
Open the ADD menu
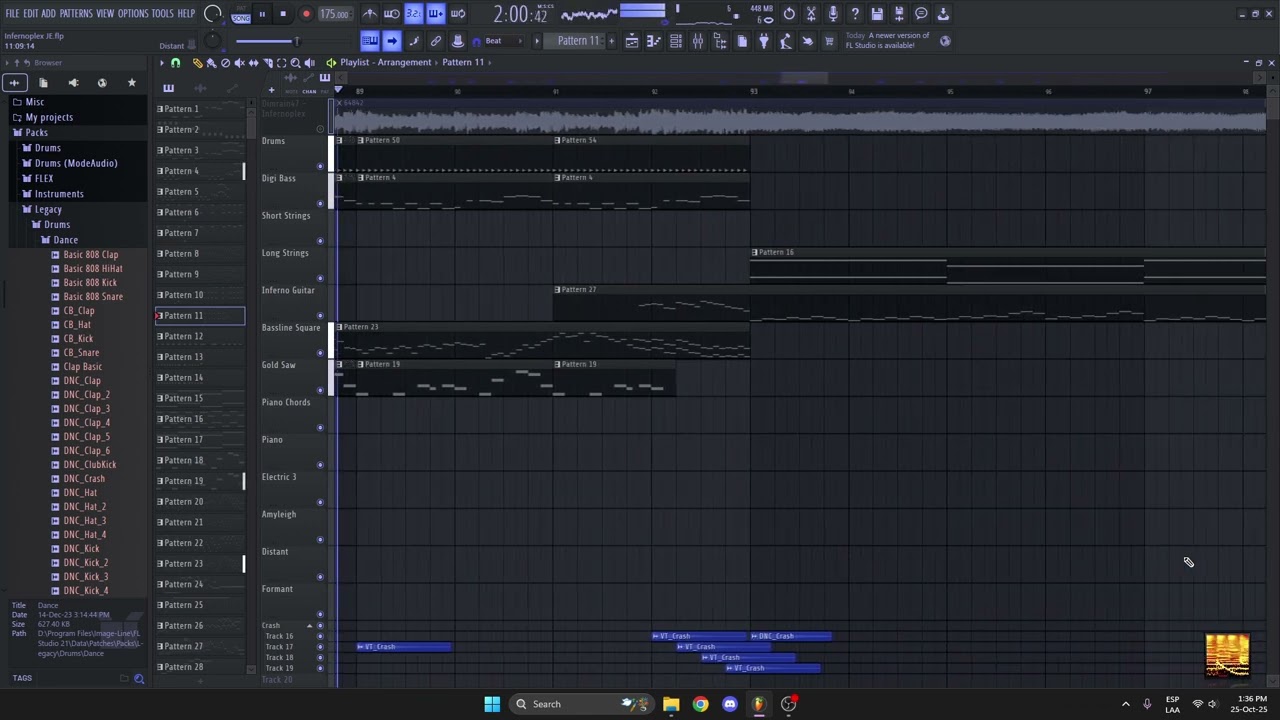[x=50, y=14]
